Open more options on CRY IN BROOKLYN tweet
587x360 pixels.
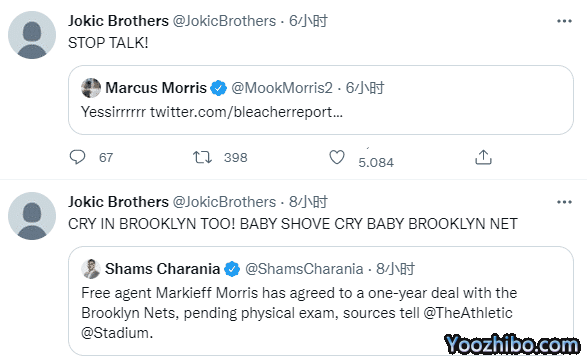pyautogui.click(x=564, y=202)
